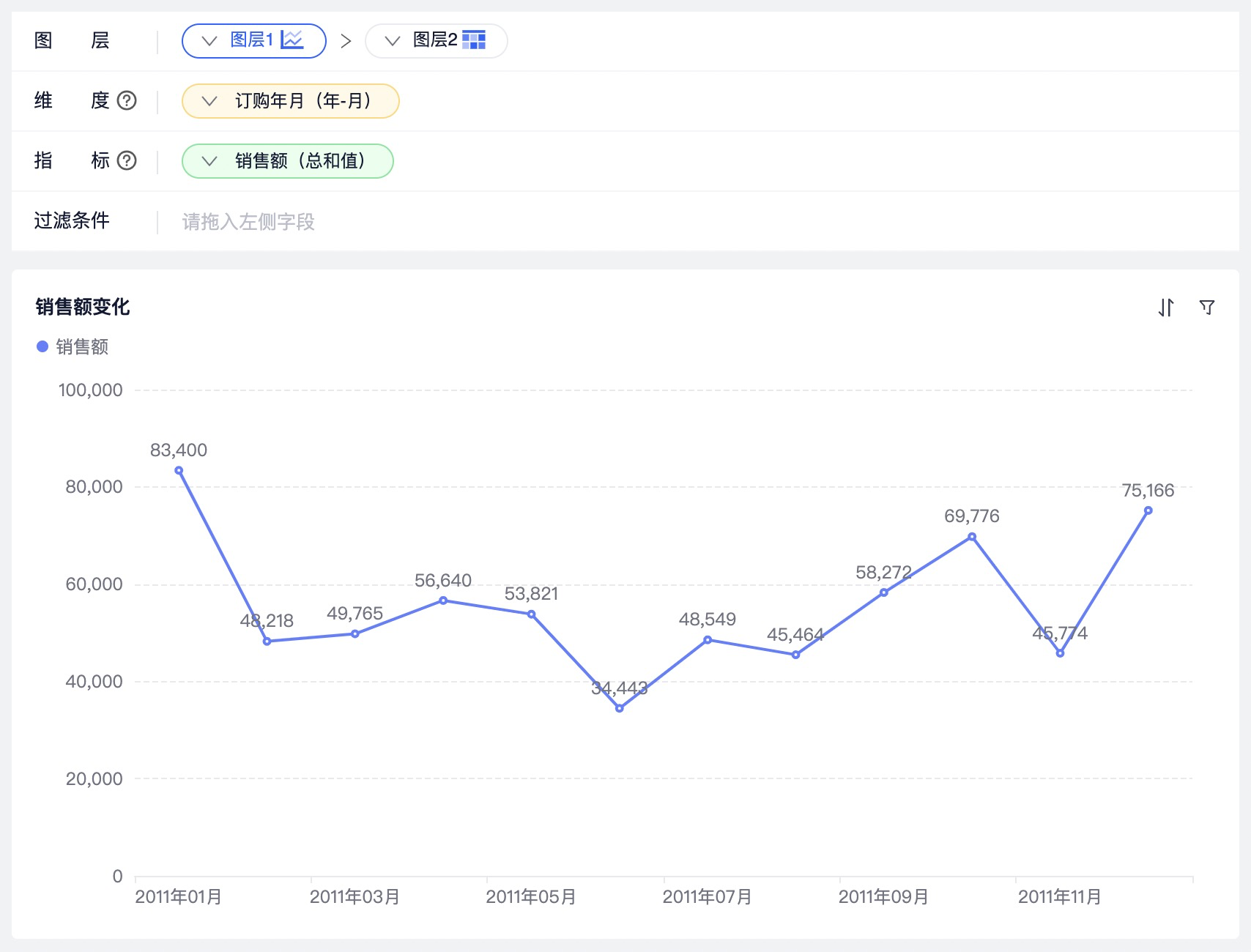Click the lowest data point 34,443

(620, 708)
